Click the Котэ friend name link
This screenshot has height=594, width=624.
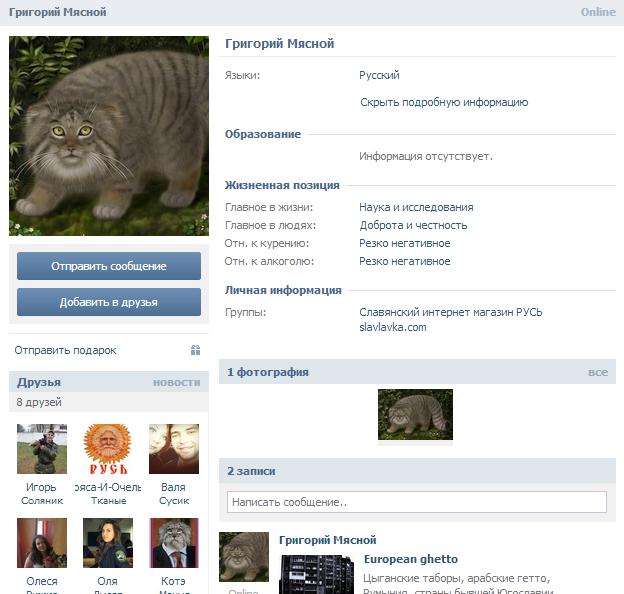(x=173, y=581)
